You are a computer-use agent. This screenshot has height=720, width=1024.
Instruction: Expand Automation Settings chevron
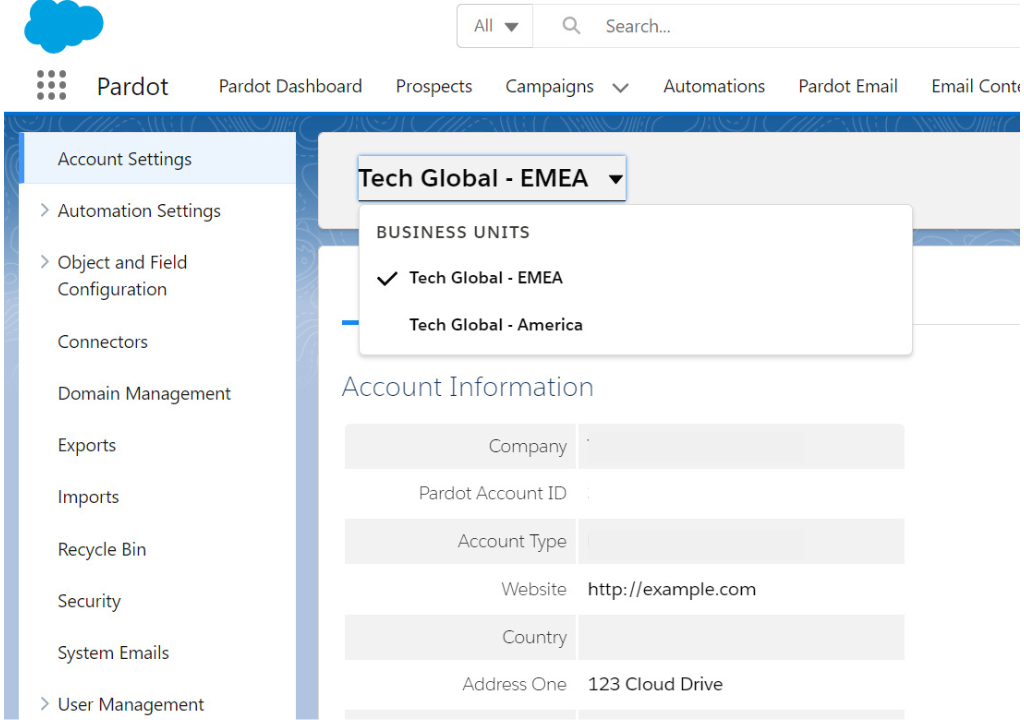[x=44, y=210]
